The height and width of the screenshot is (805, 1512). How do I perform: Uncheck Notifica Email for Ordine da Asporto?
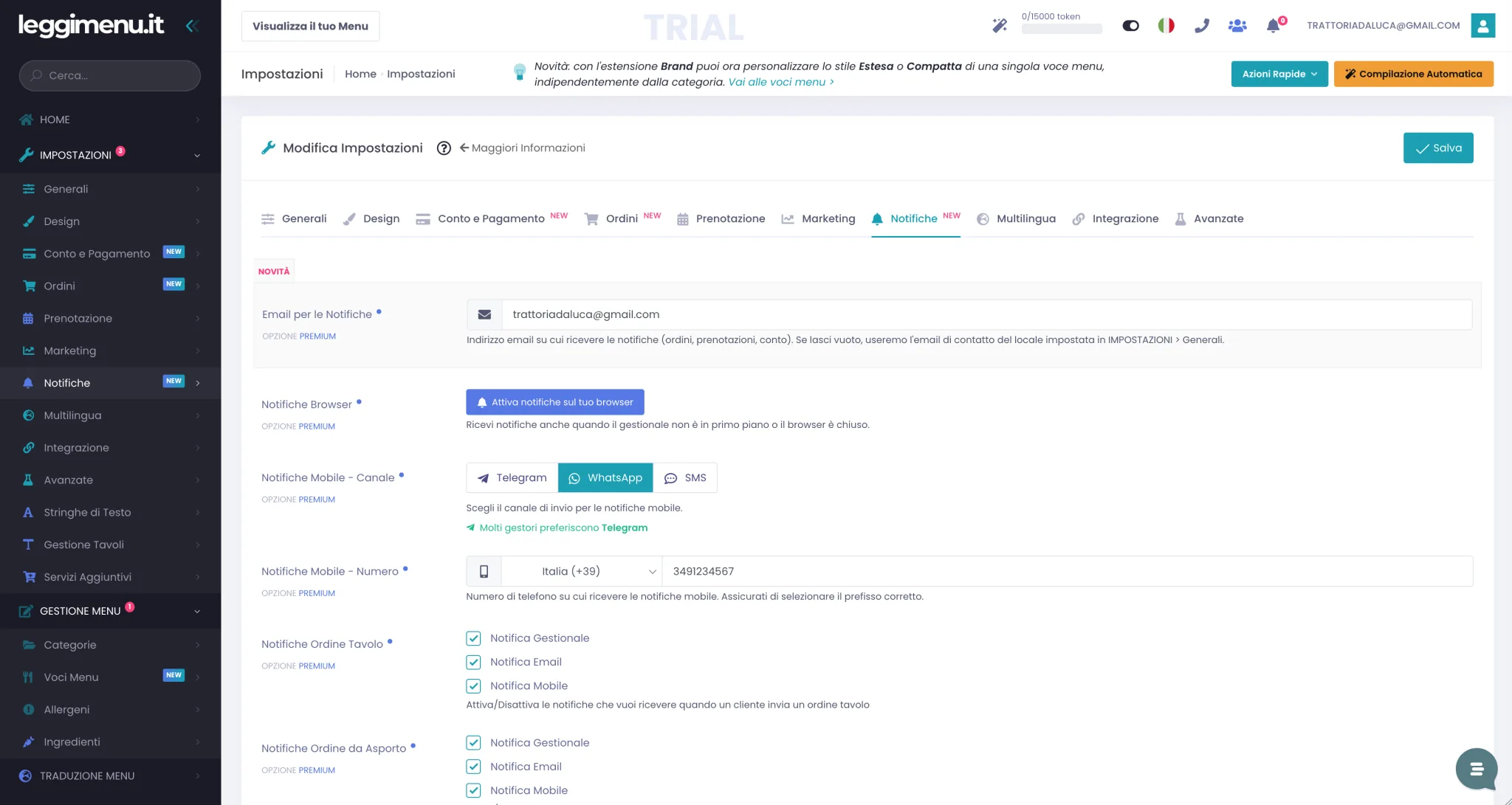tap(473, 767)
